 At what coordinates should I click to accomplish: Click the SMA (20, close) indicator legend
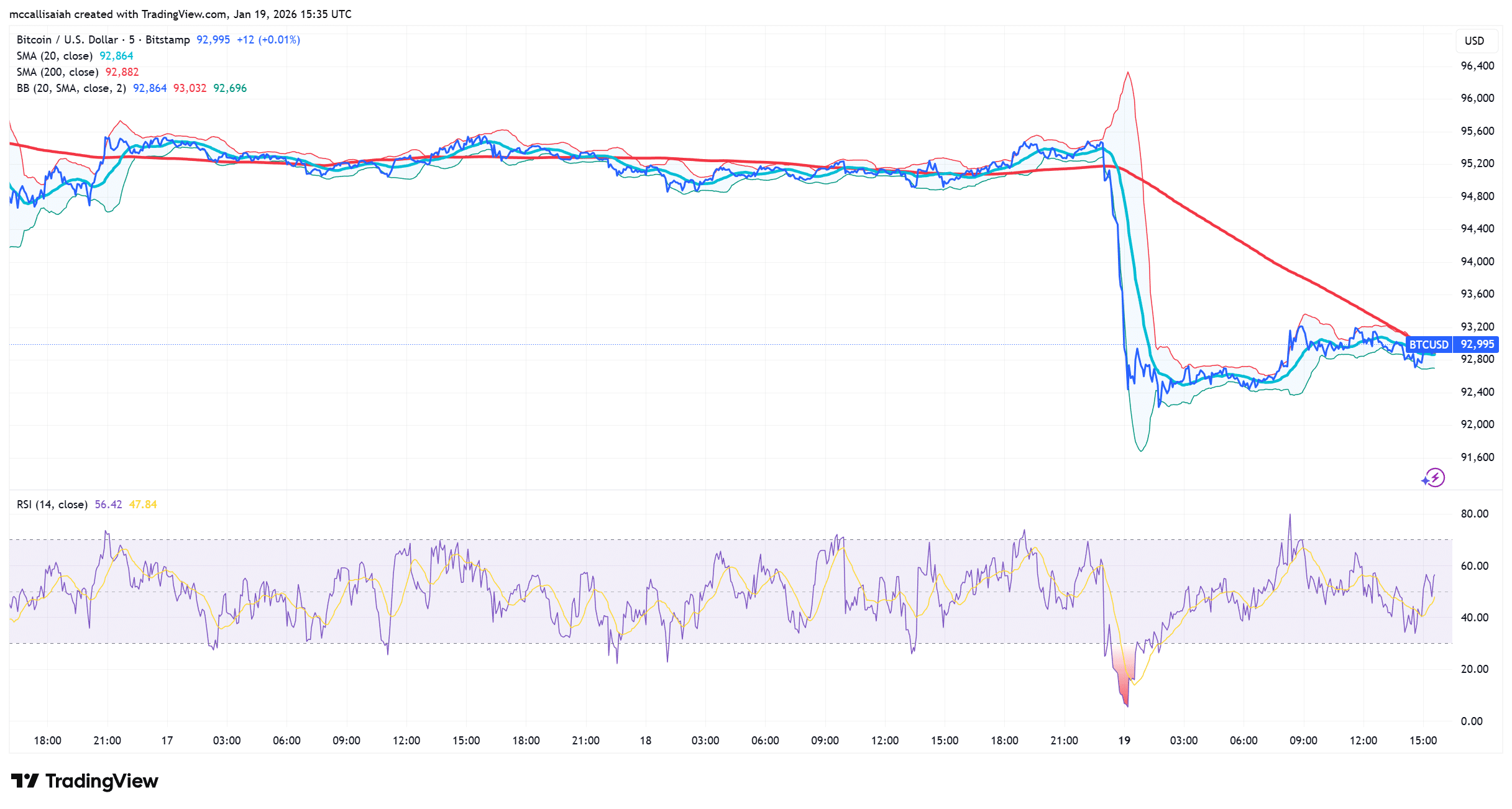point(55,56)
